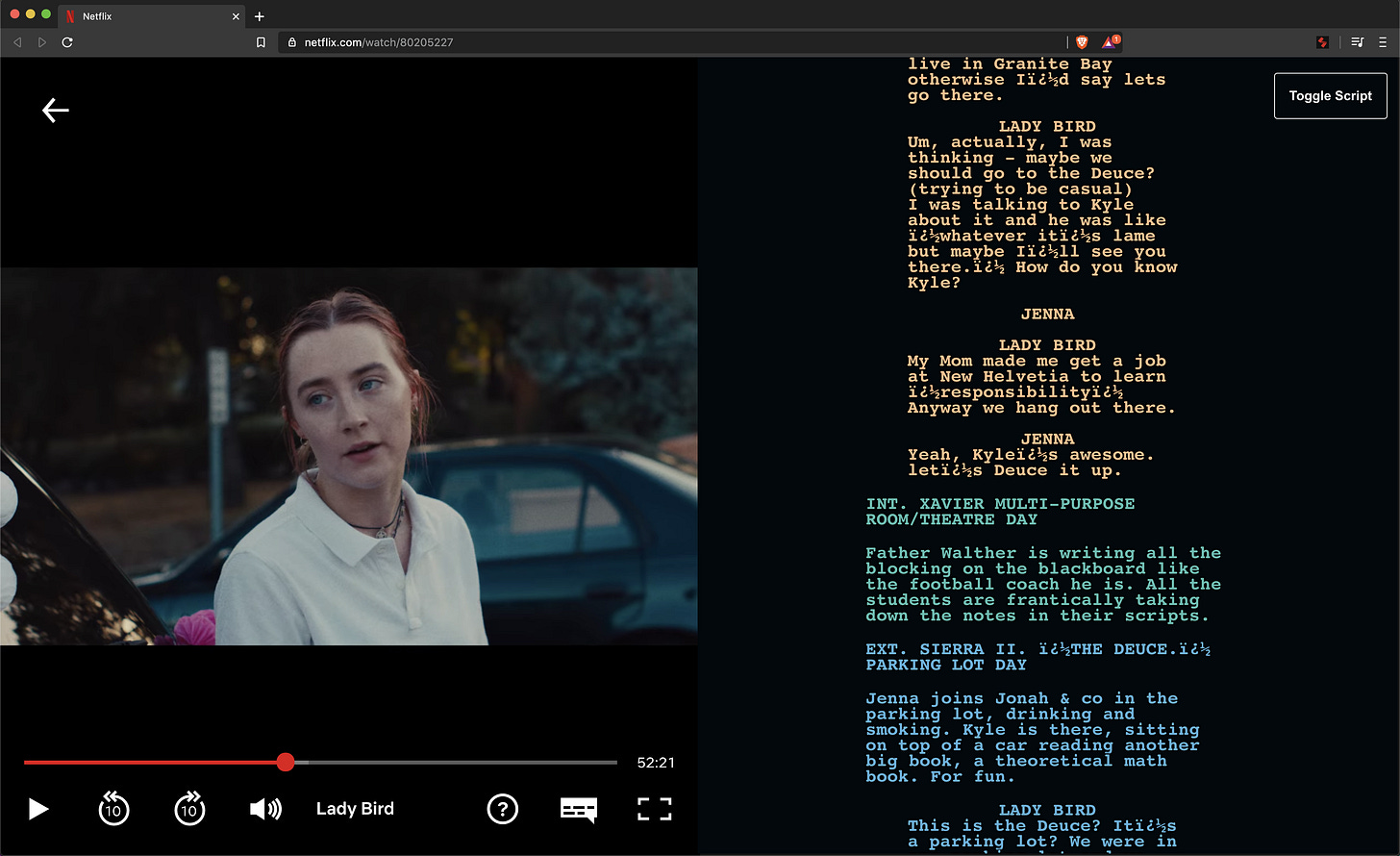The image size is (1400, 856).
Task: Close the Netflix tab
Action: coord(237,16)
